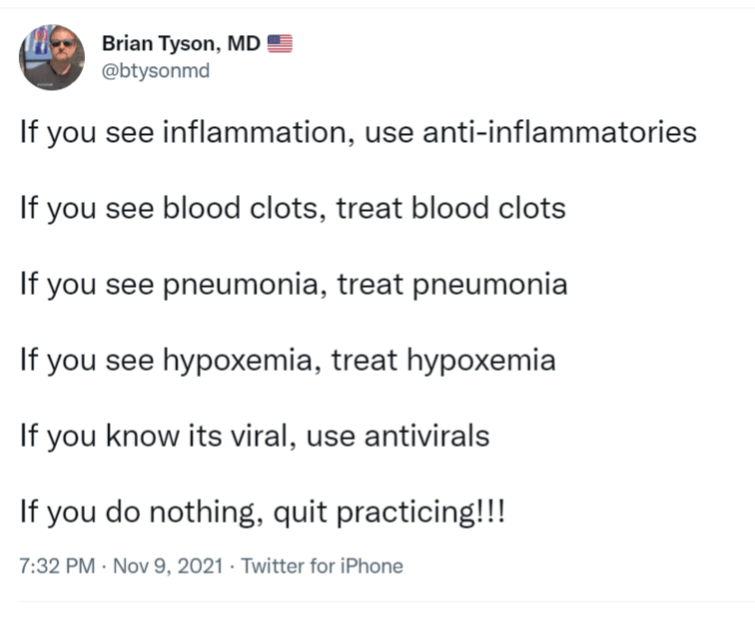Viewport: 755px width, 617px height.
Task: Click the US flag emoji beside name
Action: [x=280, y=43]
